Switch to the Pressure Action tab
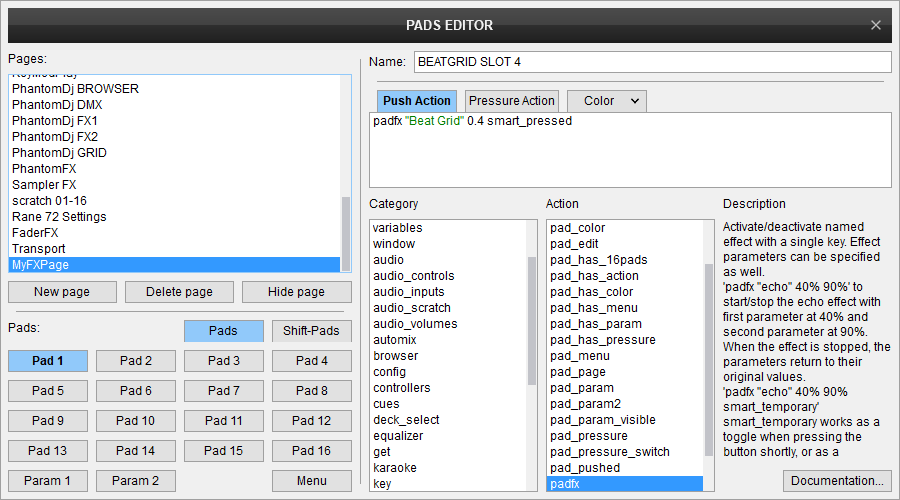900x500 pixels. pos(511,101)
